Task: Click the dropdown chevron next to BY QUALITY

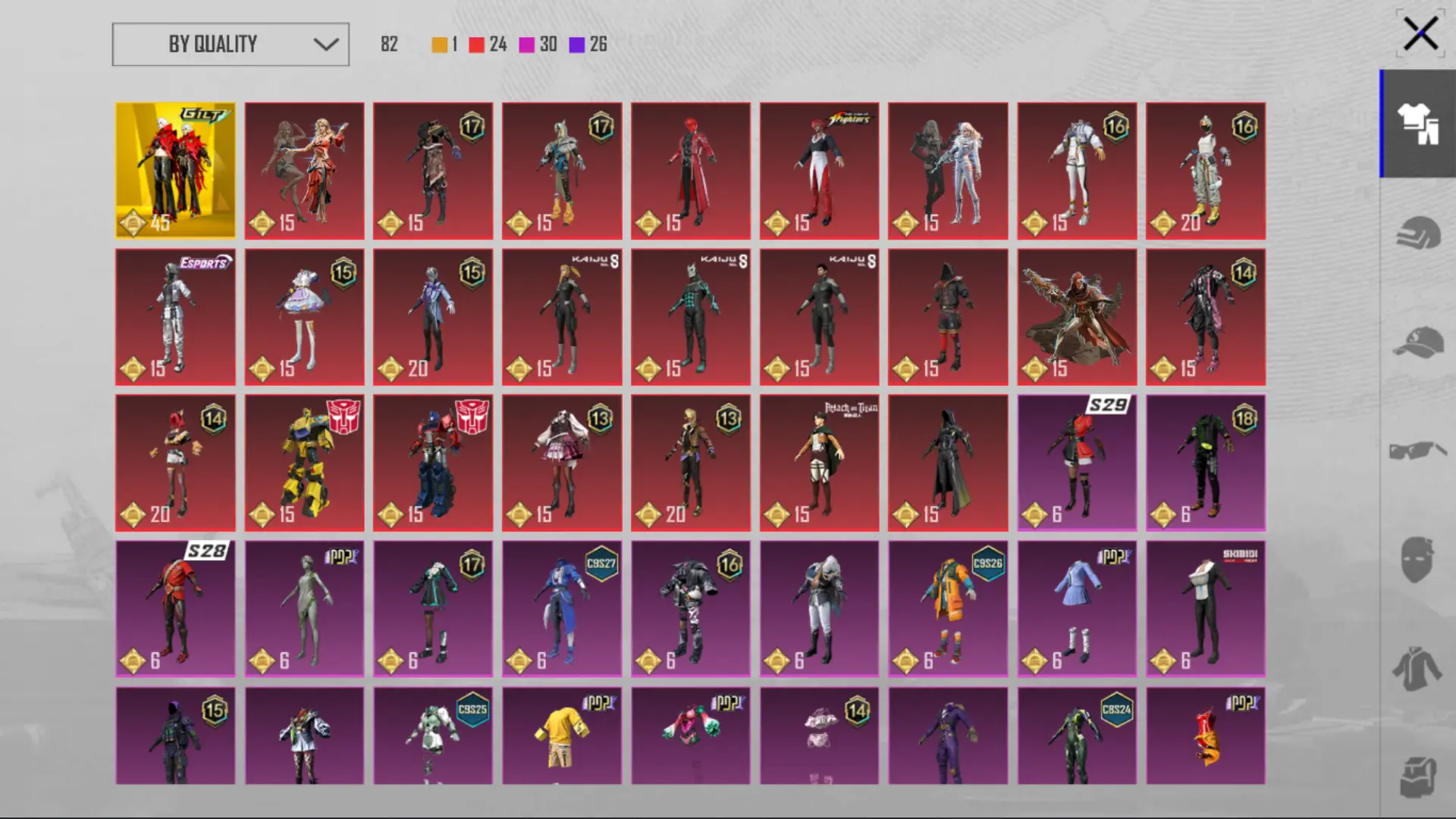Action: pos(326,44)
